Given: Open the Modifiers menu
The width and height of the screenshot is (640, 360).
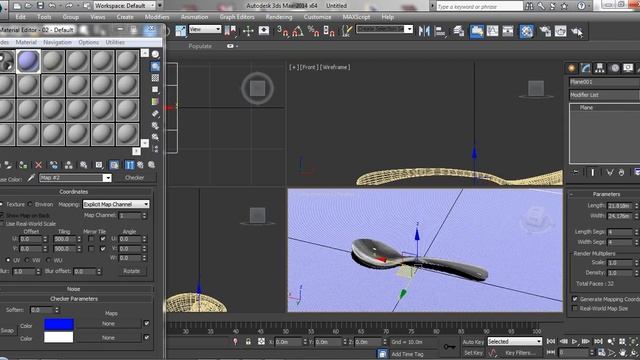Looking at the screenshot, I should (x=157, y=17).
